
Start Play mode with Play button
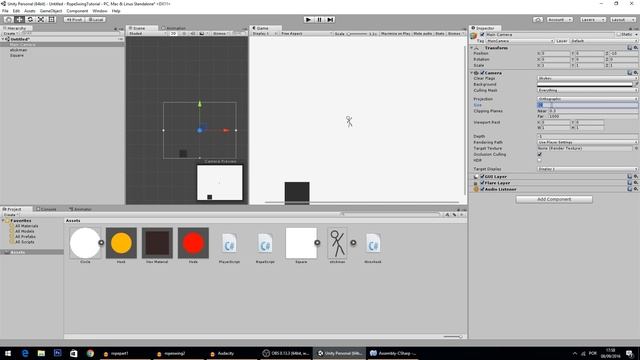[x=309, y=20]
